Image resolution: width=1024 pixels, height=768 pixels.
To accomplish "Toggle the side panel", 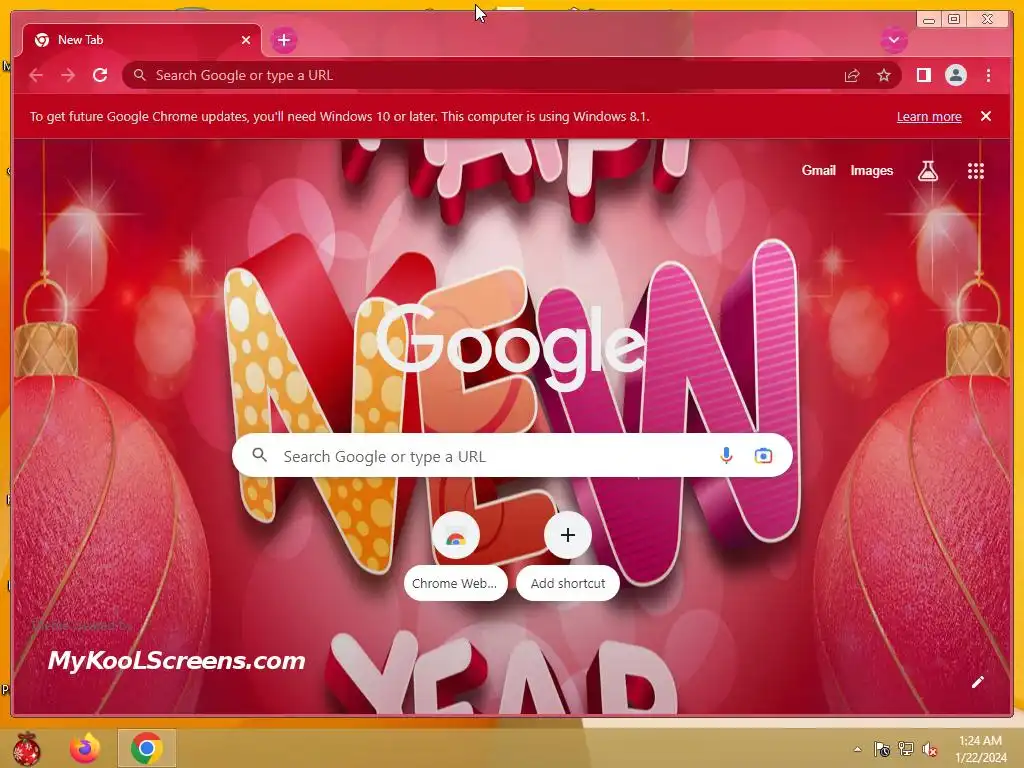I will (x=923, y=75).
